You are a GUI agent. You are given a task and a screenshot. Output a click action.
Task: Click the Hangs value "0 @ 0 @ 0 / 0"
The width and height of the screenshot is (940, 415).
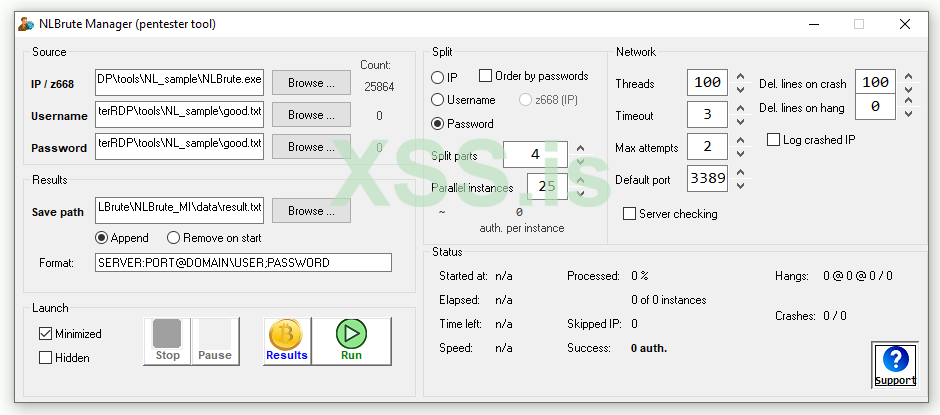(858, 276)
